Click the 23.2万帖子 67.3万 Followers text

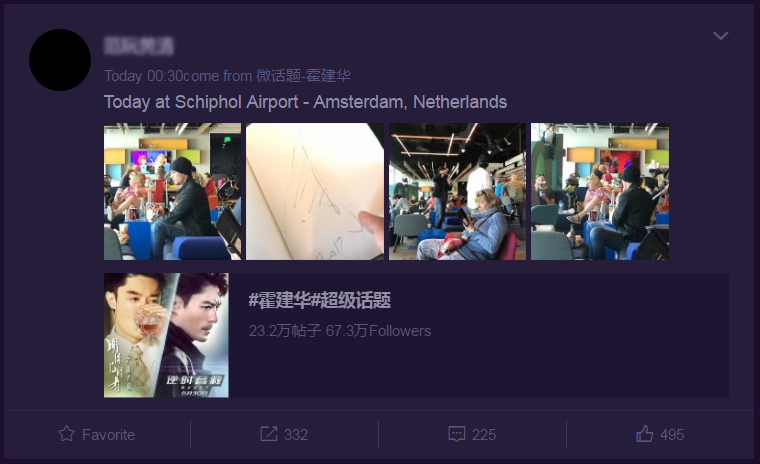(340, 331)
